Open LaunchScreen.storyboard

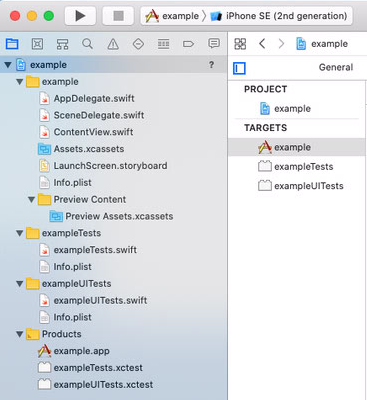coord(114,166)
